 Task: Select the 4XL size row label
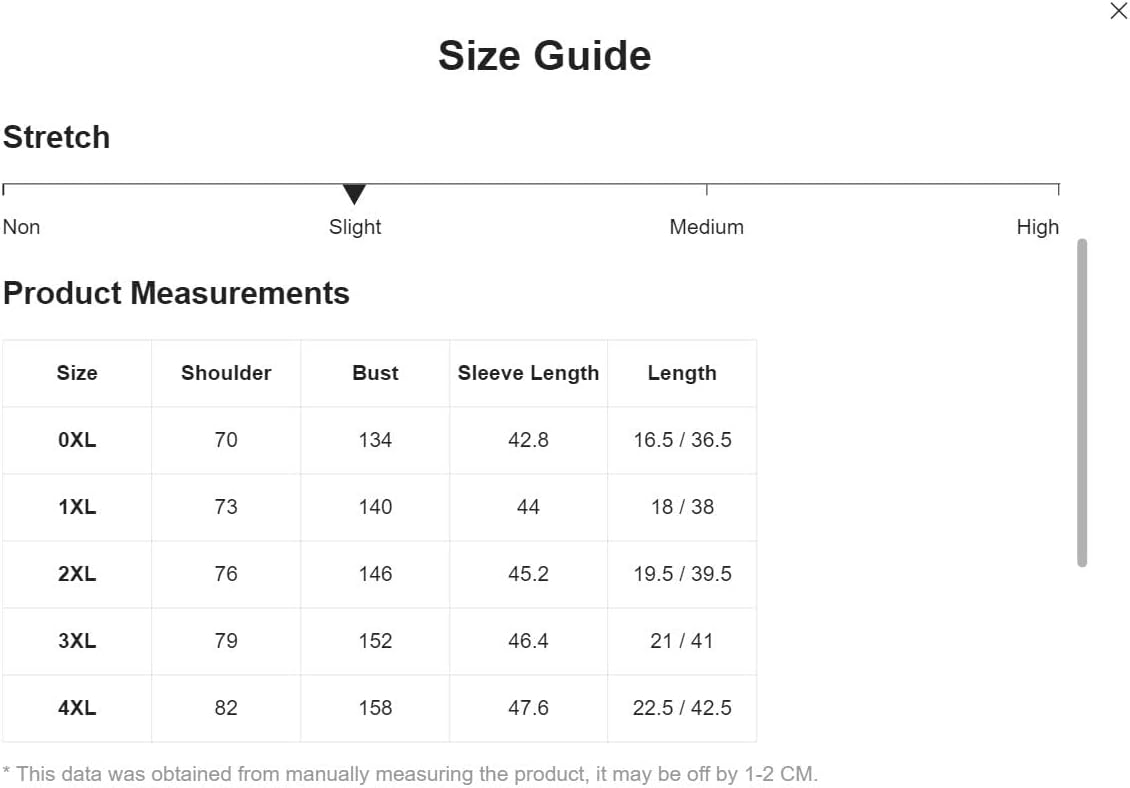(x=77, y=708)
